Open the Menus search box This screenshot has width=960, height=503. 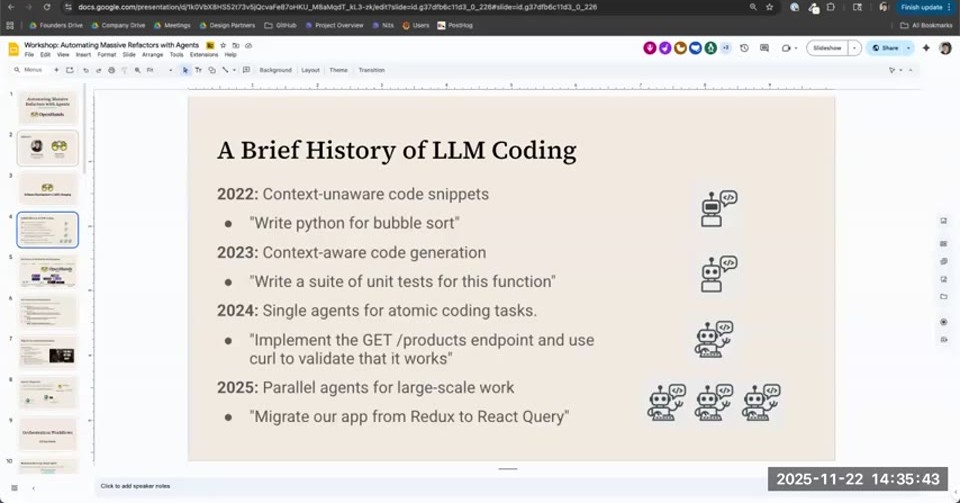tap(28, 70)
